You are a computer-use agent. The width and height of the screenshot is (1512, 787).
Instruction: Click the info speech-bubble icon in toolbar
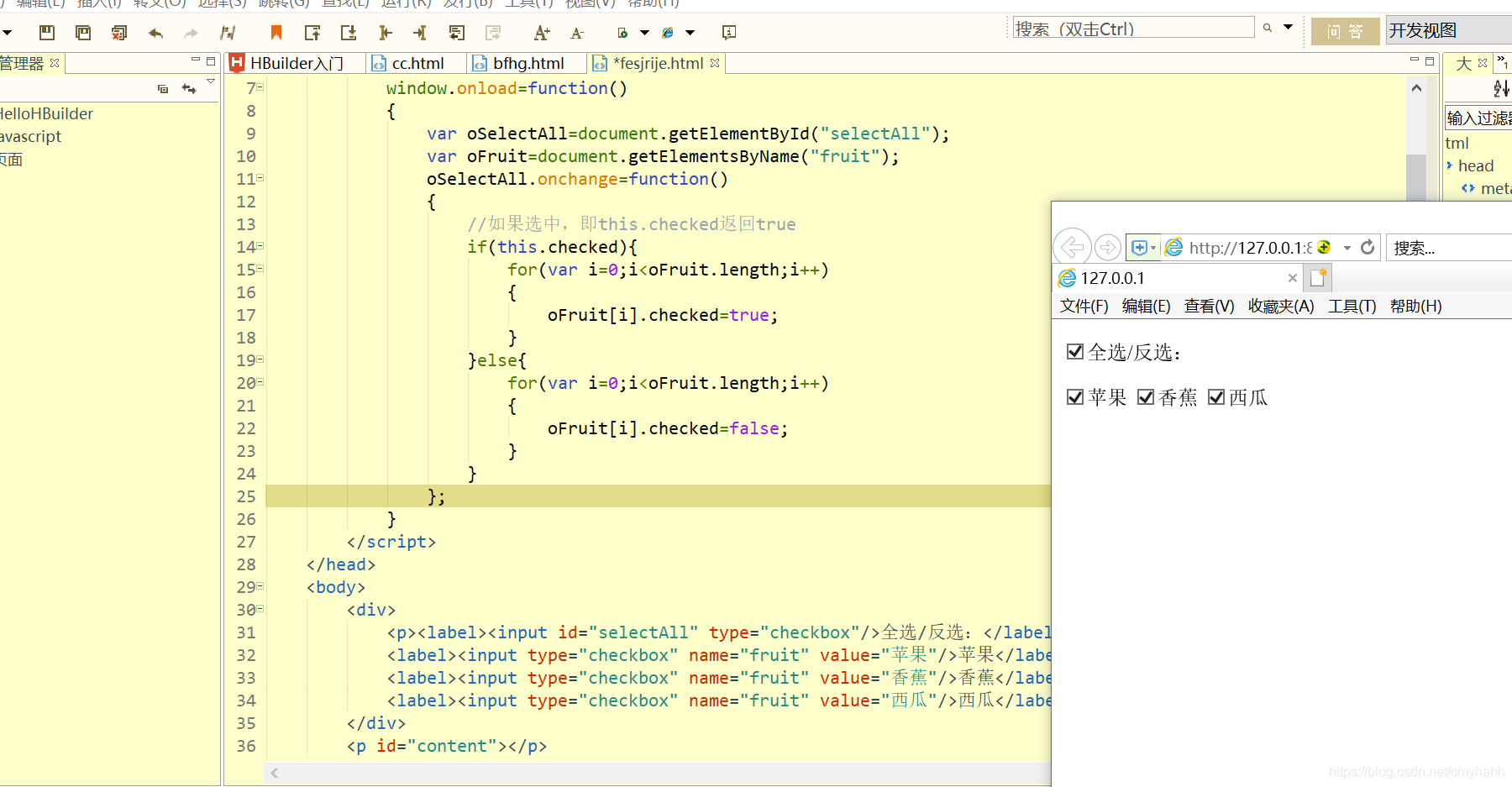coord(729,33)
